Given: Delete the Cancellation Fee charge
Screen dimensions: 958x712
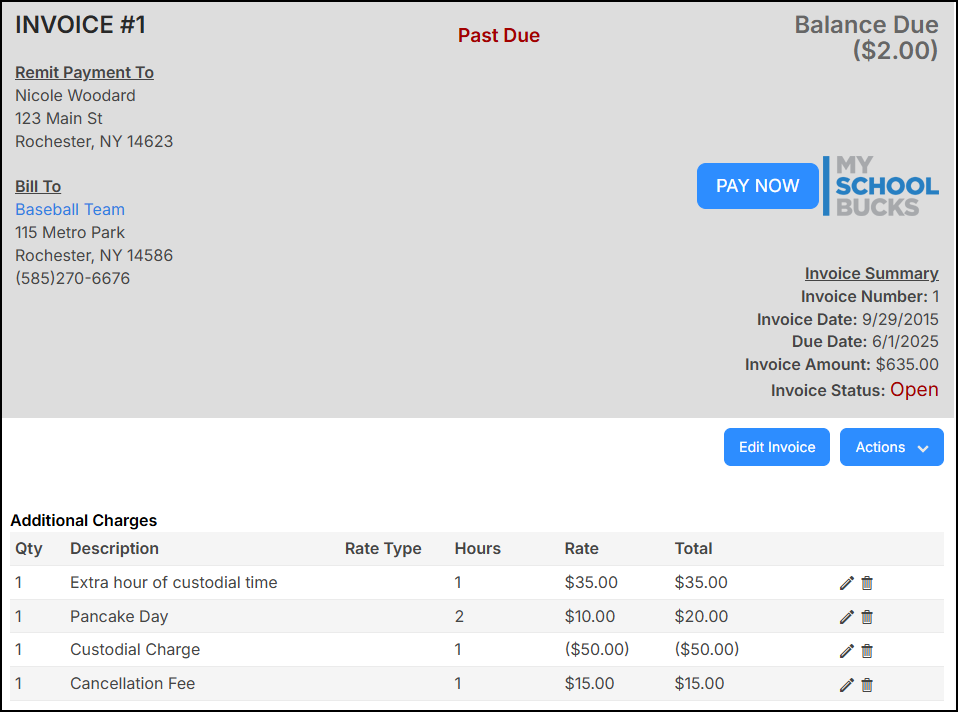Looking at the screenshot, I should click(867, 684).
